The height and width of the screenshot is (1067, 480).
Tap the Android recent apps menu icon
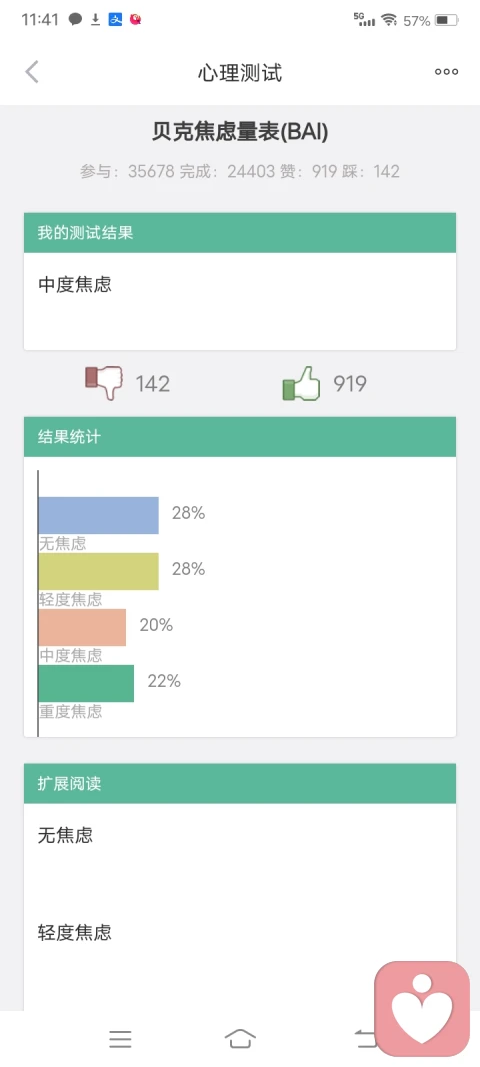pos(121,1038)
